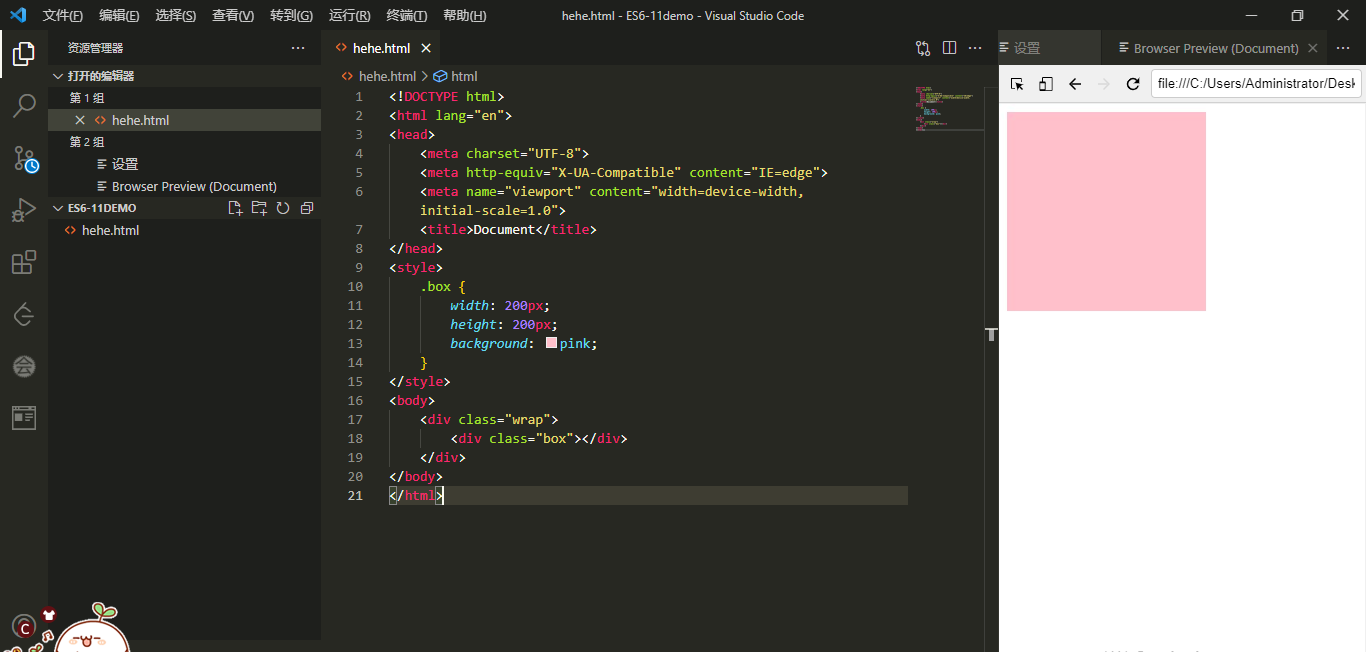
Task: Refresh the ES6-11DEMO explorer
Action: [x=282, y=207]
